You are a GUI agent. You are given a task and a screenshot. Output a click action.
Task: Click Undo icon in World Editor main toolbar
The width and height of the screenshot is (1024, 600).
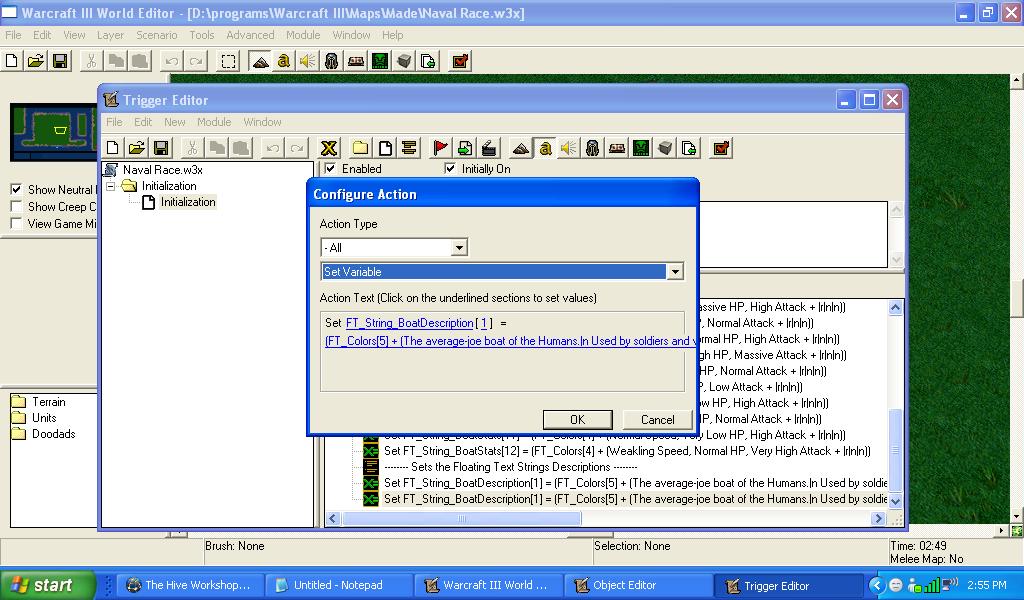coord(172,61)
